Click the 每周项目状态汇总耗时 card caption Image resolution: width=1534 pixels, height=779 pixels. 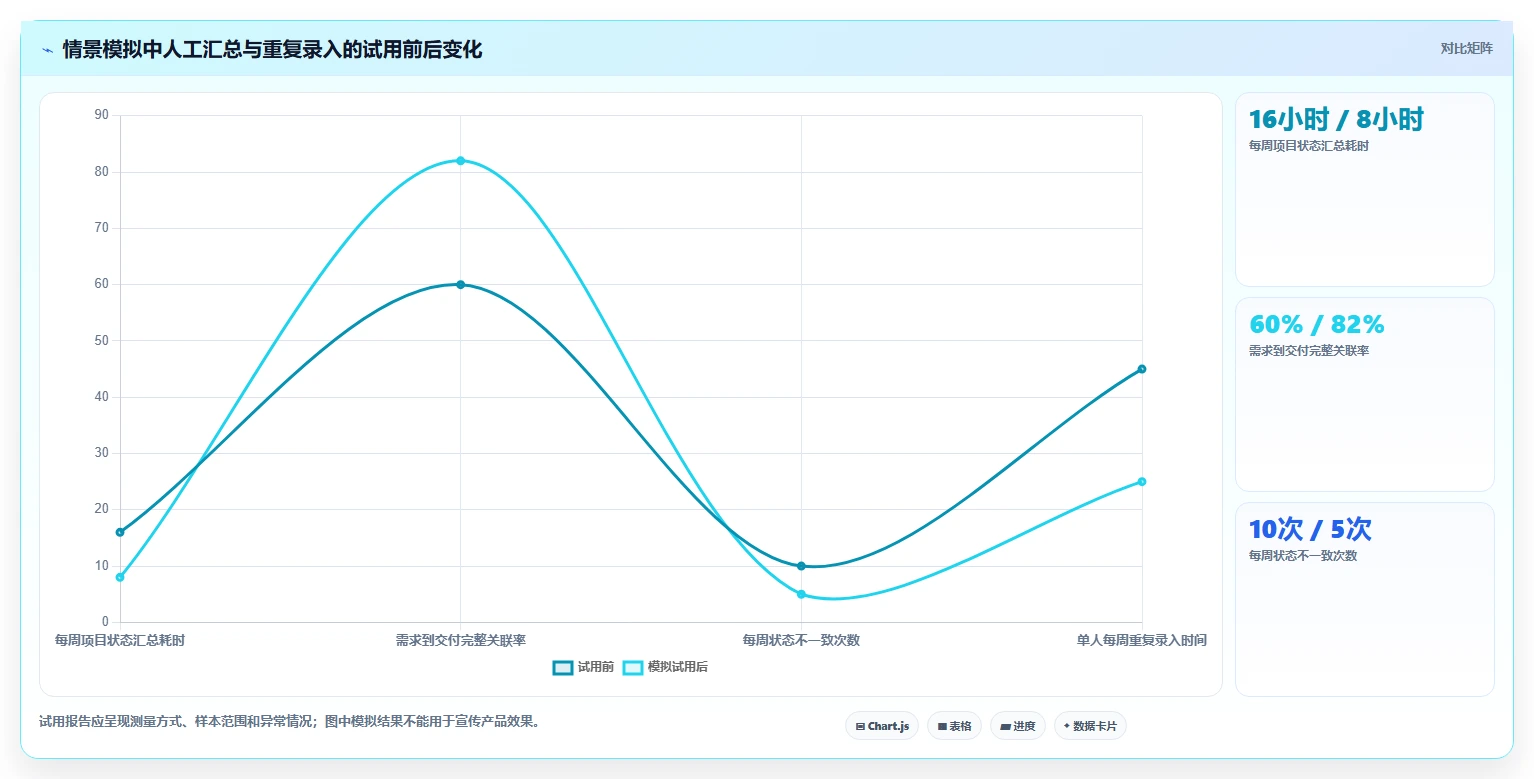point(1309,146)
